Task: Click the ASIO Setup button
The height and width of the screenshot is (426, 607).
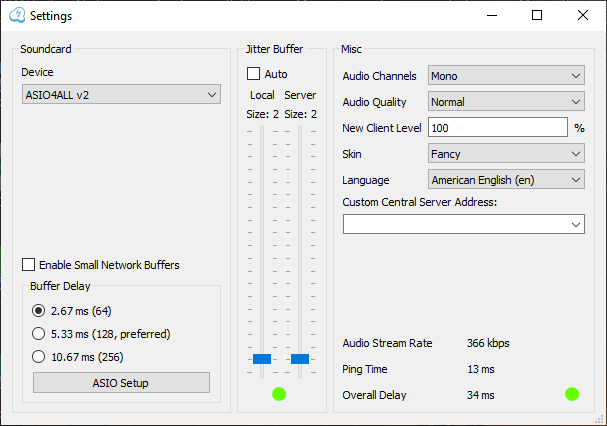Action: (121, 383)
